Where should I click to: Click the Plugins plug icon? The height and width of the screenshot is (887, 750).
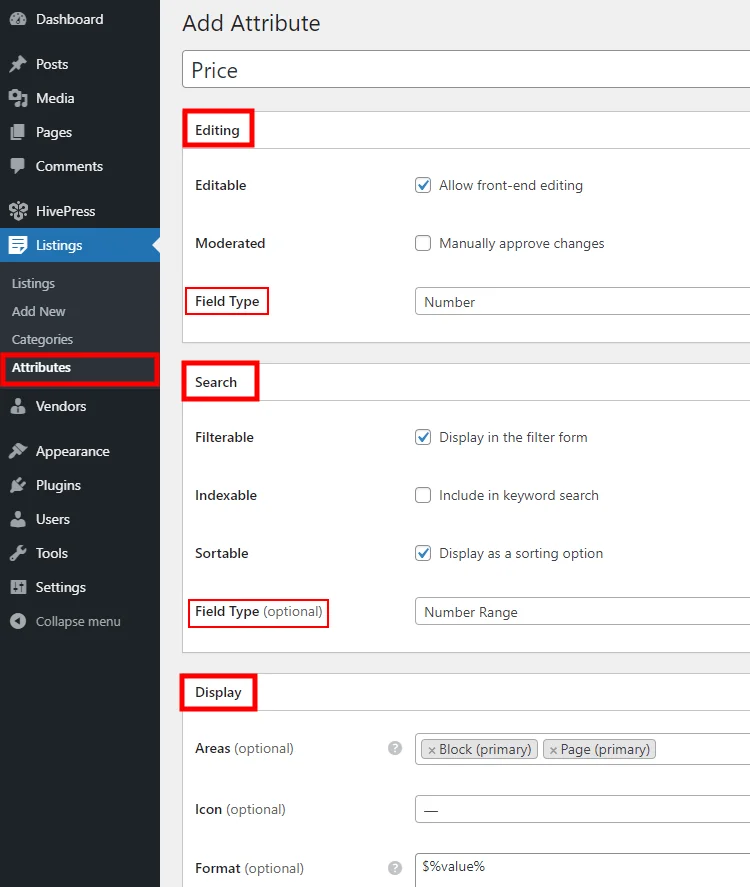[x=18, y=485]
